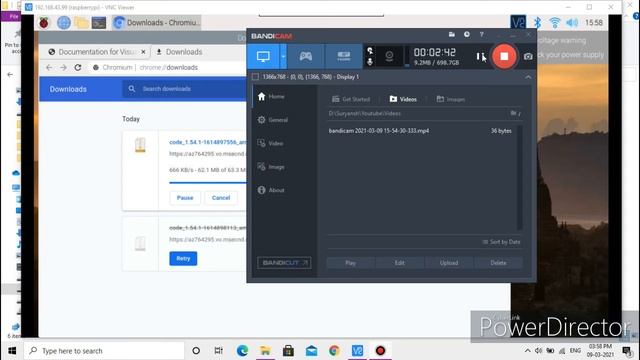Click Windows taskbar search box
This screenshot has width=640, height=360.
tap(104, 351)
